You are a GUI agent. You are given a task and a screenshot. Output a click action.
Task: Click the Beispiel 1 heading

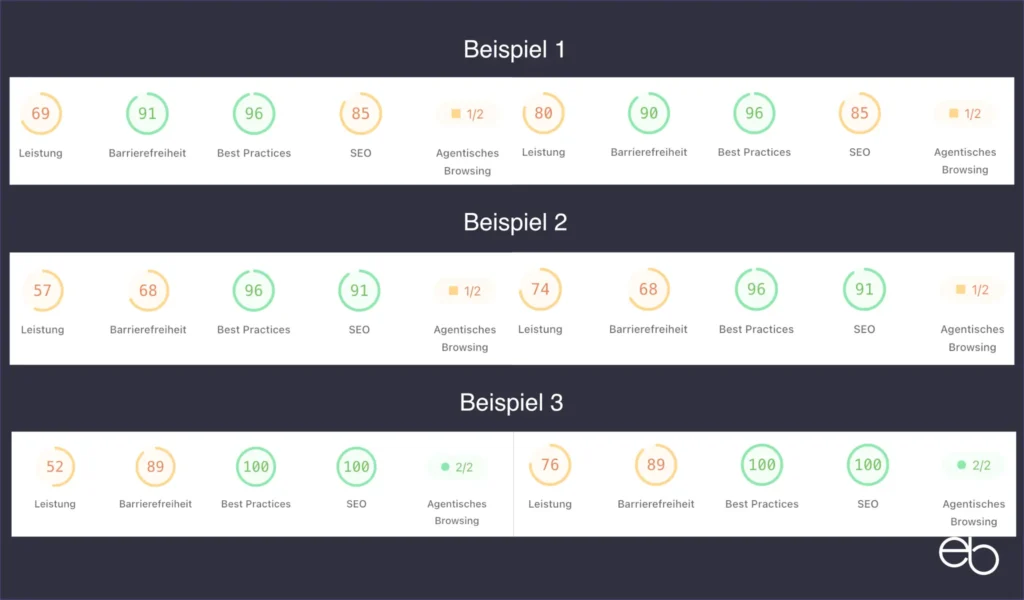[x=514, y=50]
